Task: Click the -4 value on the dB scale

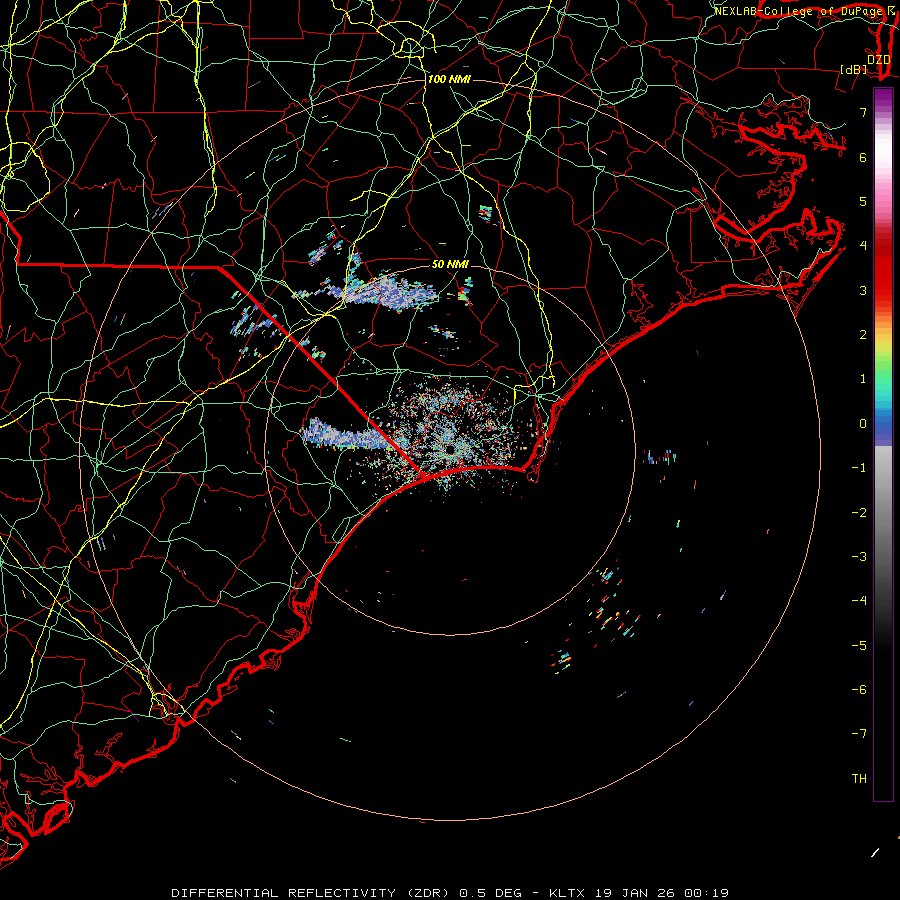Action: click(x=859, y=601)
